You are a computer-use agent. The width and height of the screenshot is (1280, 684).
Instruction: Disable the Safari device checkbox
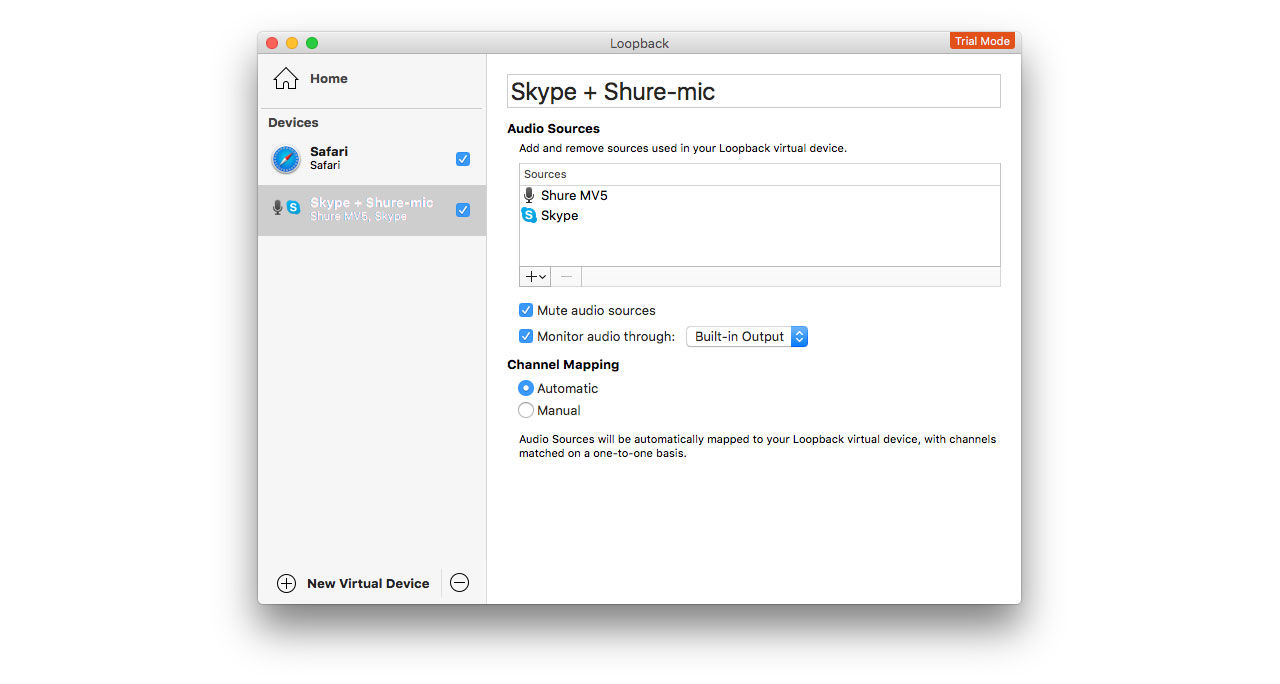click(x=463, y=159)
